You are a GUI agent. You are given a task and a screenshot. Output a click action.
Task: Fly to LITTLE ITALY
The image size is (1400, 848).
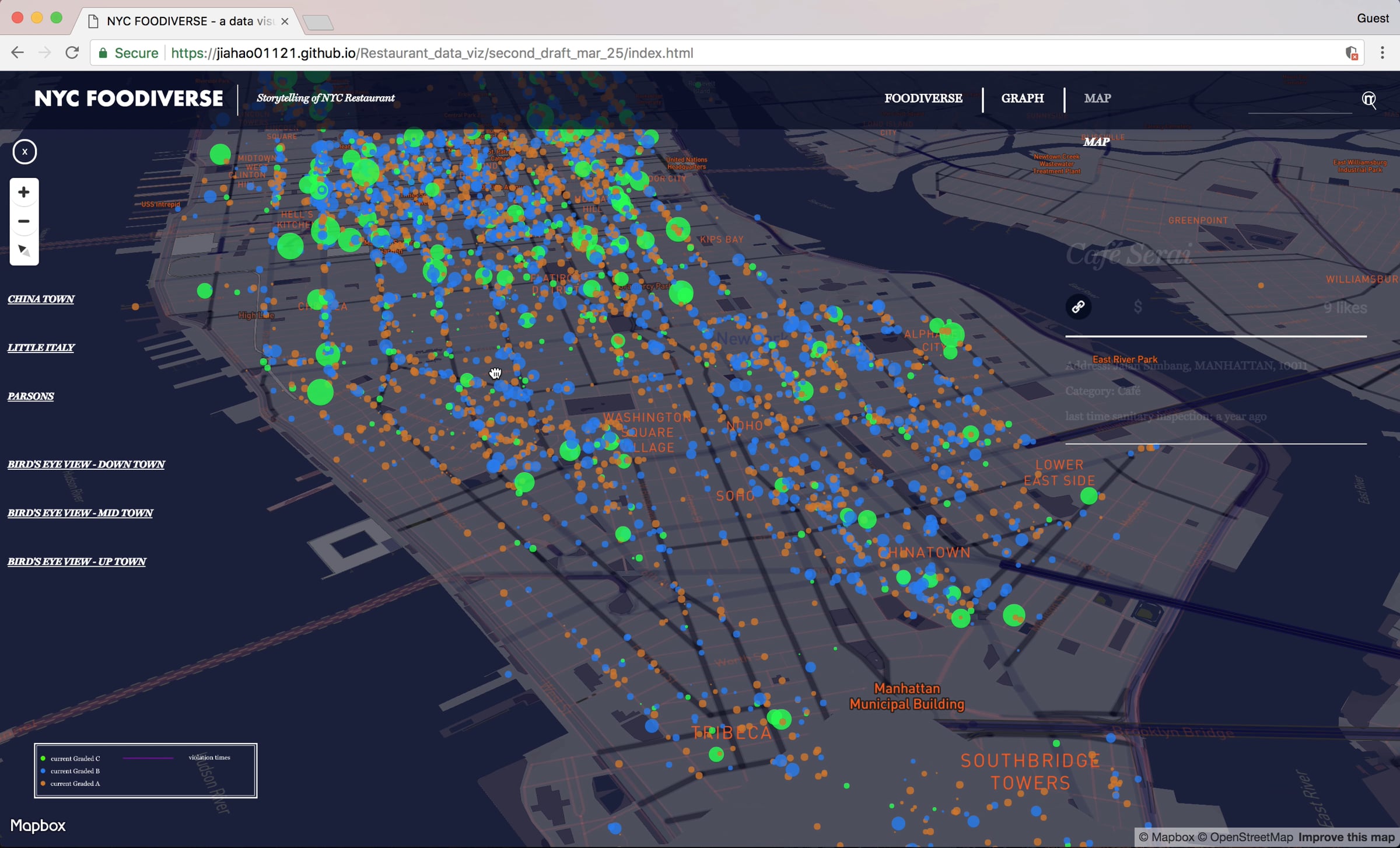coord(41,347)
